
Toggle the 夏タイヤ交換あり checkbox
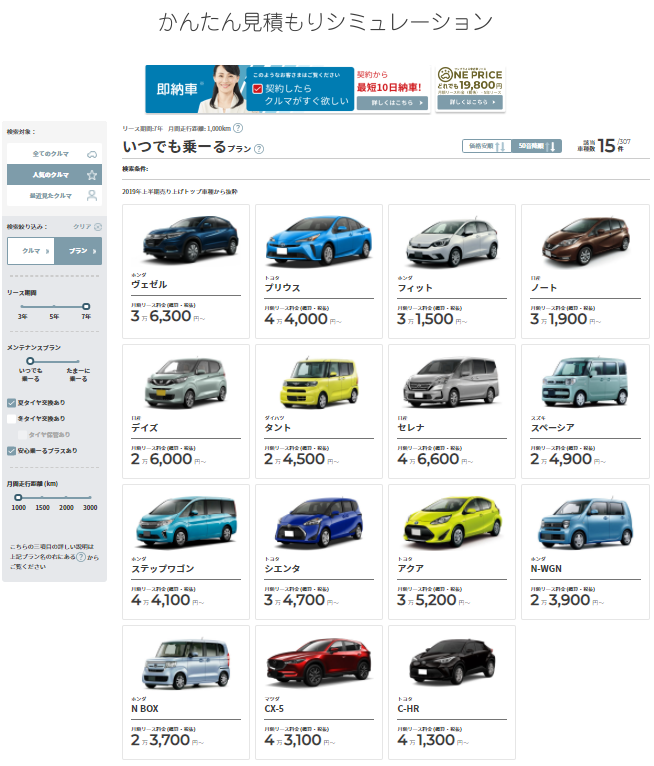[11, 403]
